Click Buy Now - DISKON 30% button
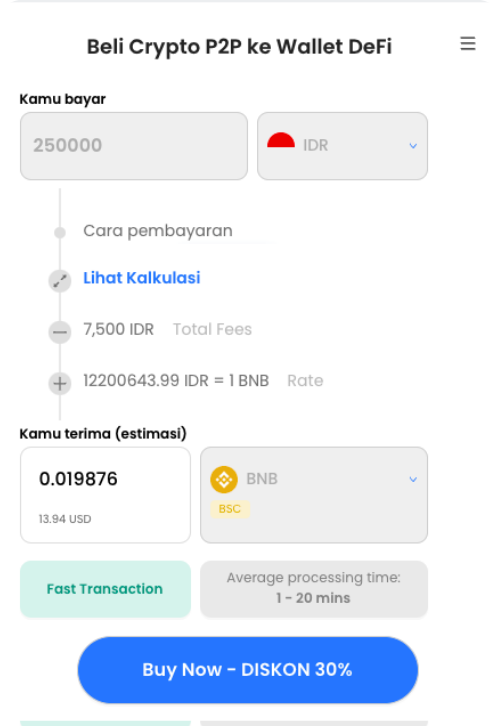 click(x=248, y=670)
